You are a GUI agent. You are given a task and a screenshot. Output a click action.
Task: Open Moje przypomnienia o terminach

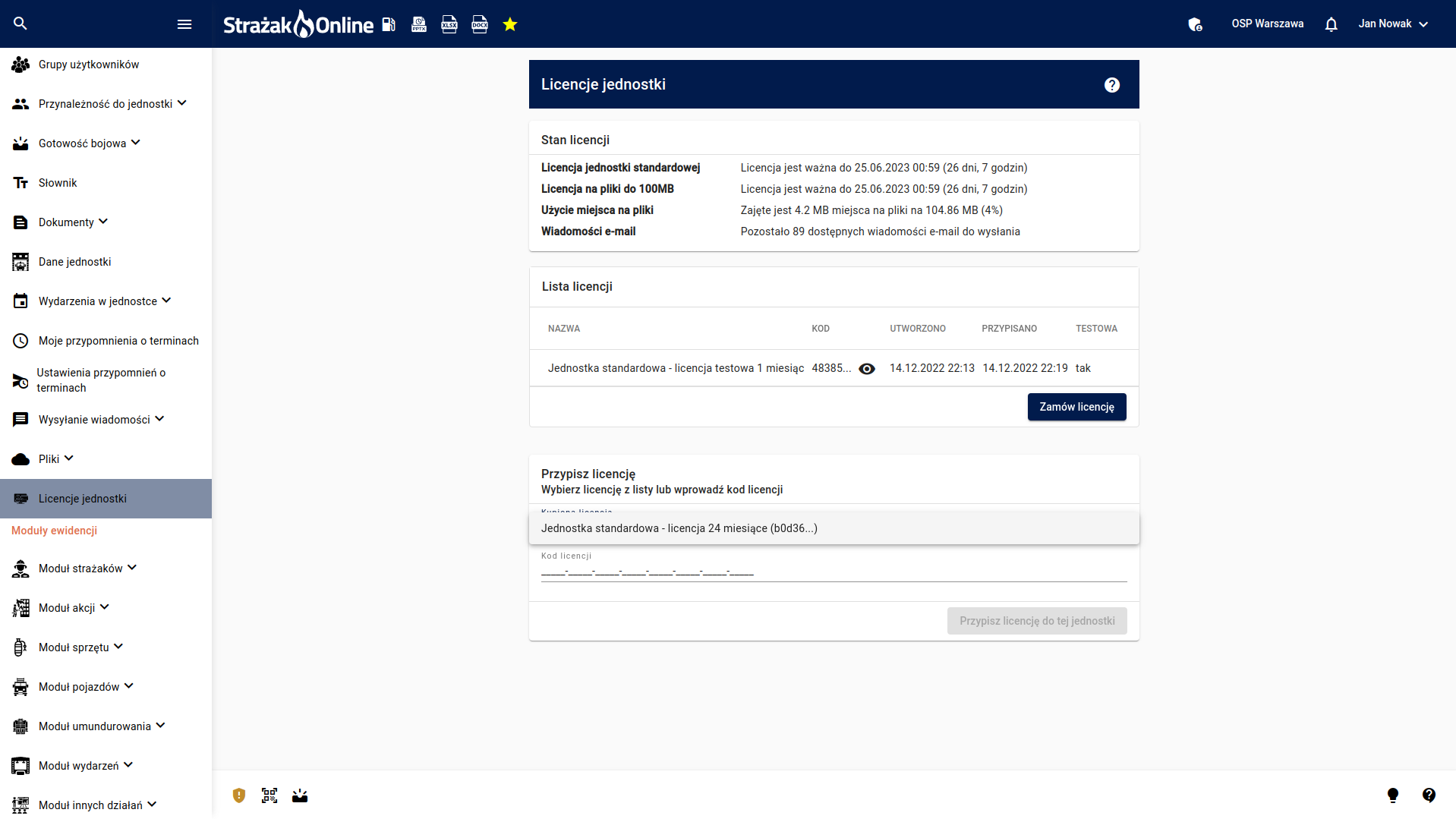(x=106, y=341)
